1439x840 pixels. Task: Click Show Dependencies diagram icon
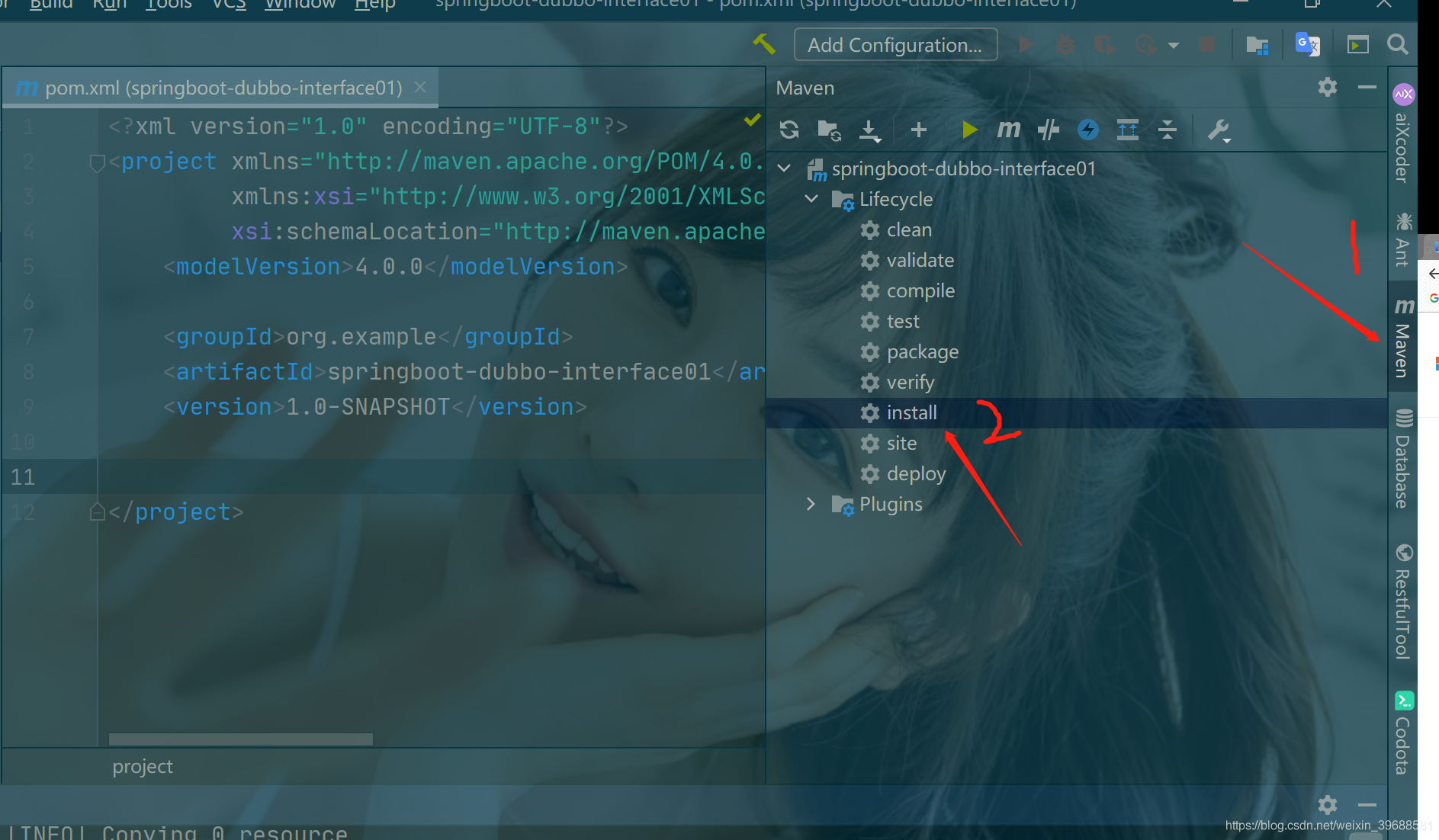point(1128,130)
